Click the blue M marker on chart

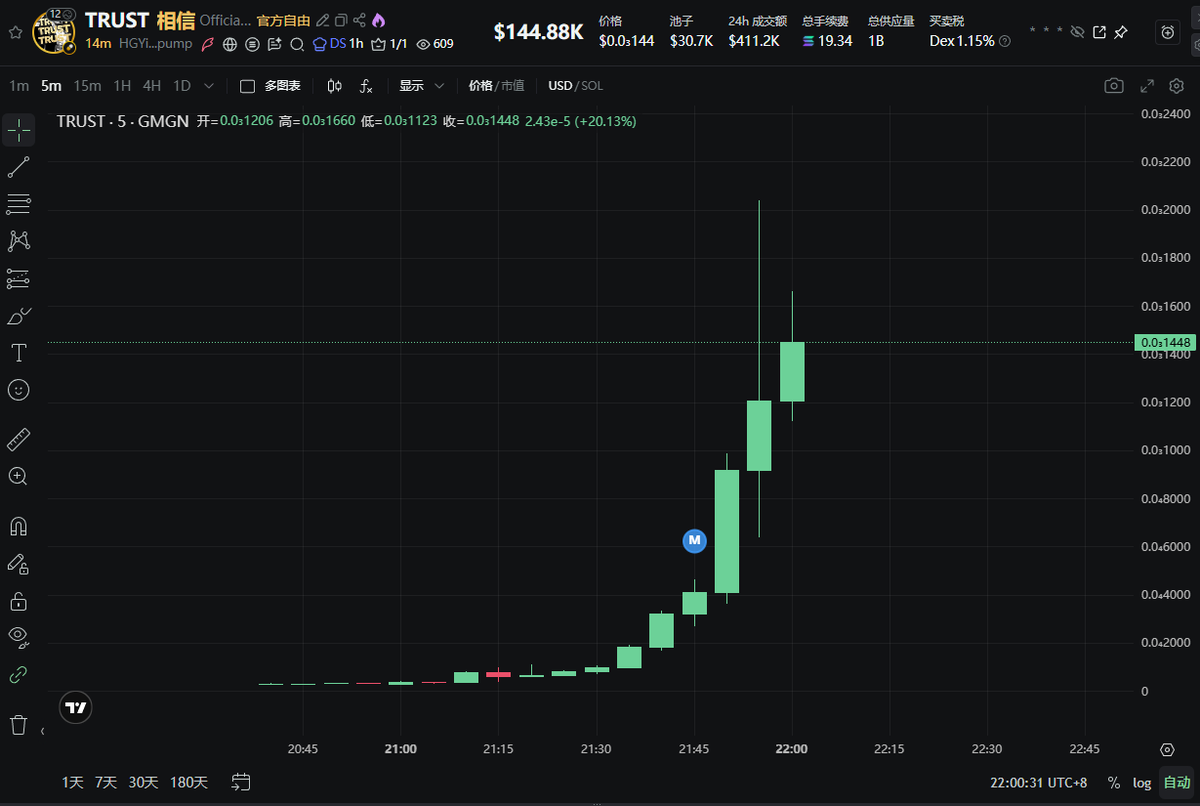pos(694,541)
